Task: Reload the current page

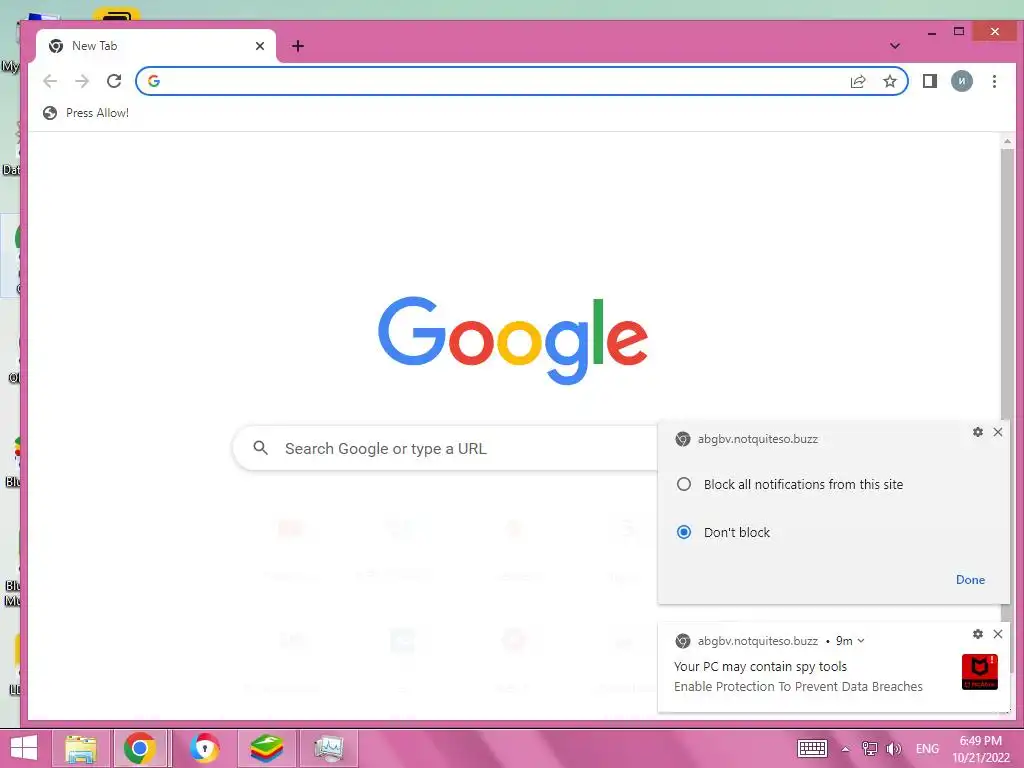Action: pyautogui.click(x=114, y=81)
